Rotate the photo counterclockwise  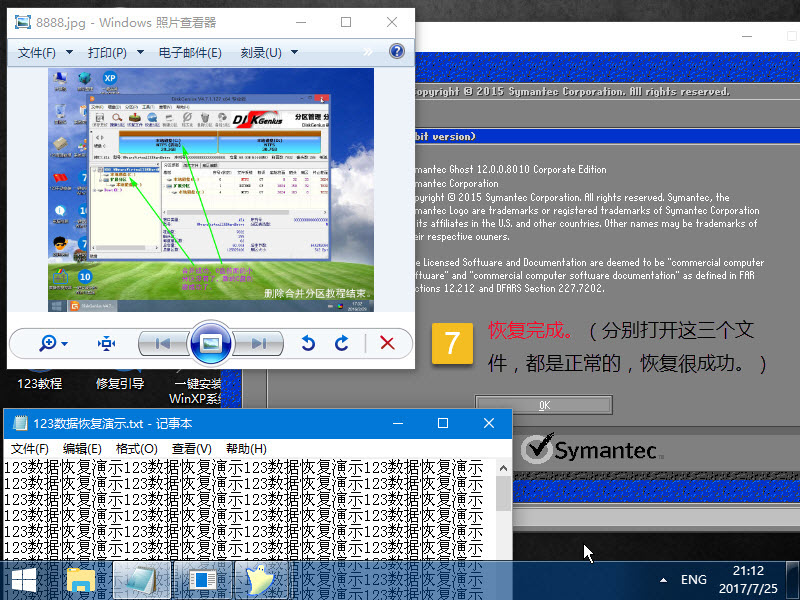click(x=308, y=344)
